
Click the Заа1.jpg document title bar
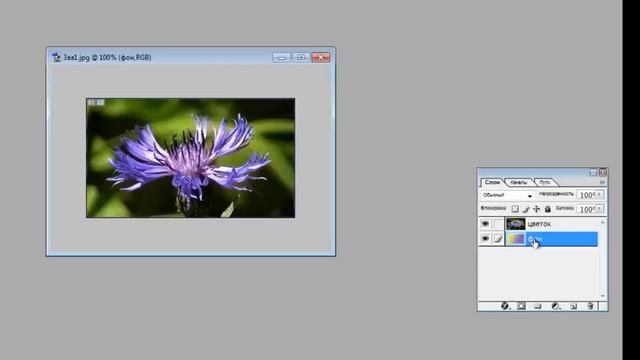click(x=191, y=57)
